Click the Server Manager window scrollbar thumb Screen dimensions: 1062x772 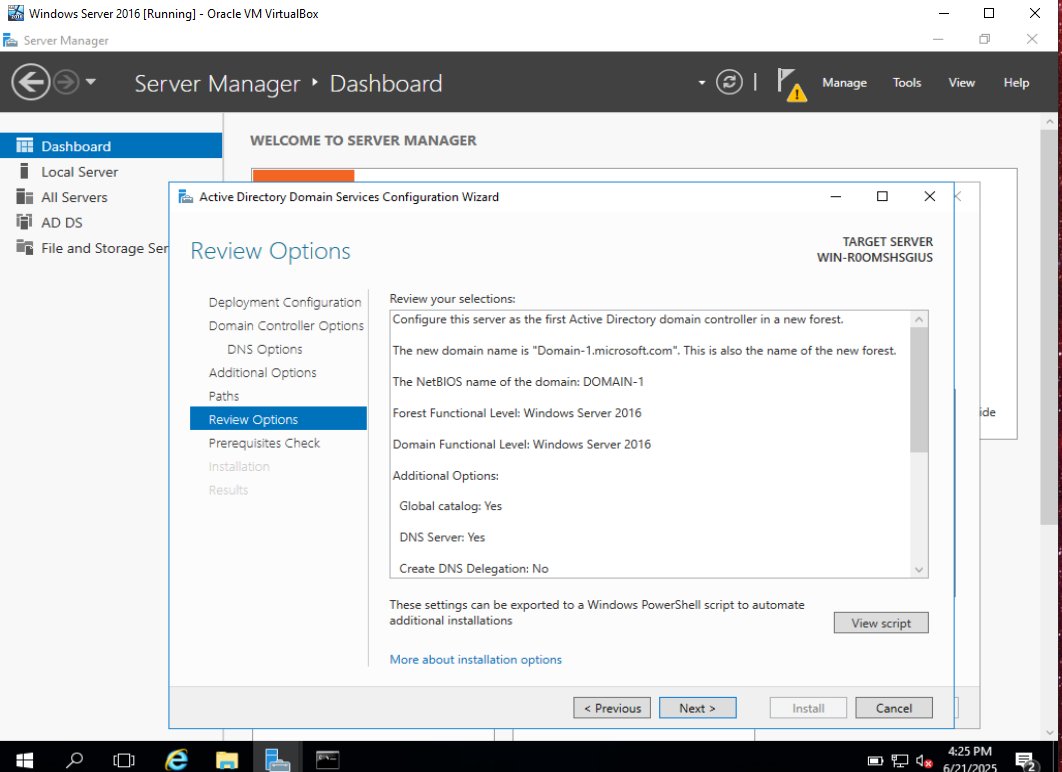pyautogui.click(x=1050, y=327)
